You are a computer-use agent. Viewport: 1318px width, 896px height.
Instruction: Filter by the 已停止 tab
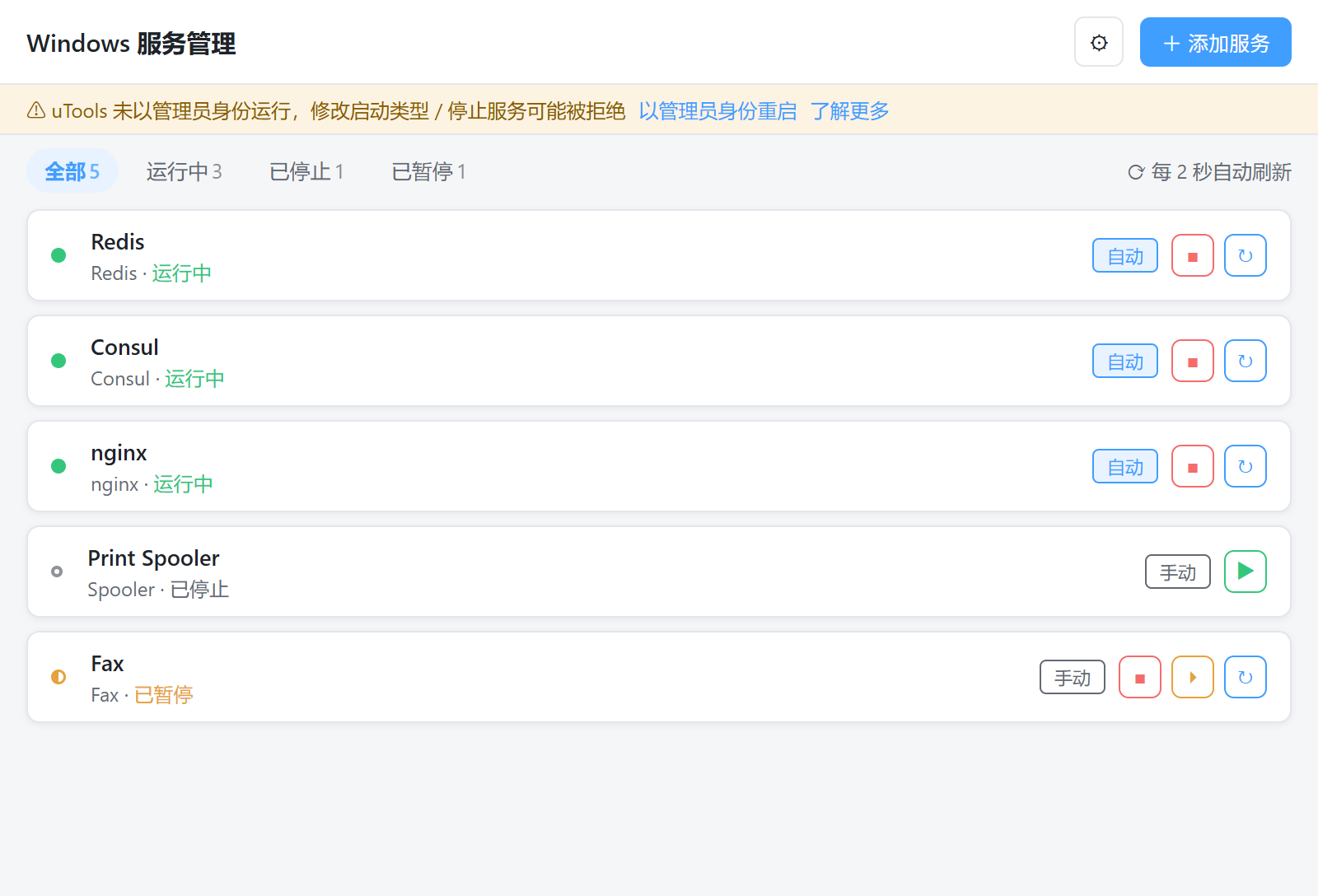(306, 171)
